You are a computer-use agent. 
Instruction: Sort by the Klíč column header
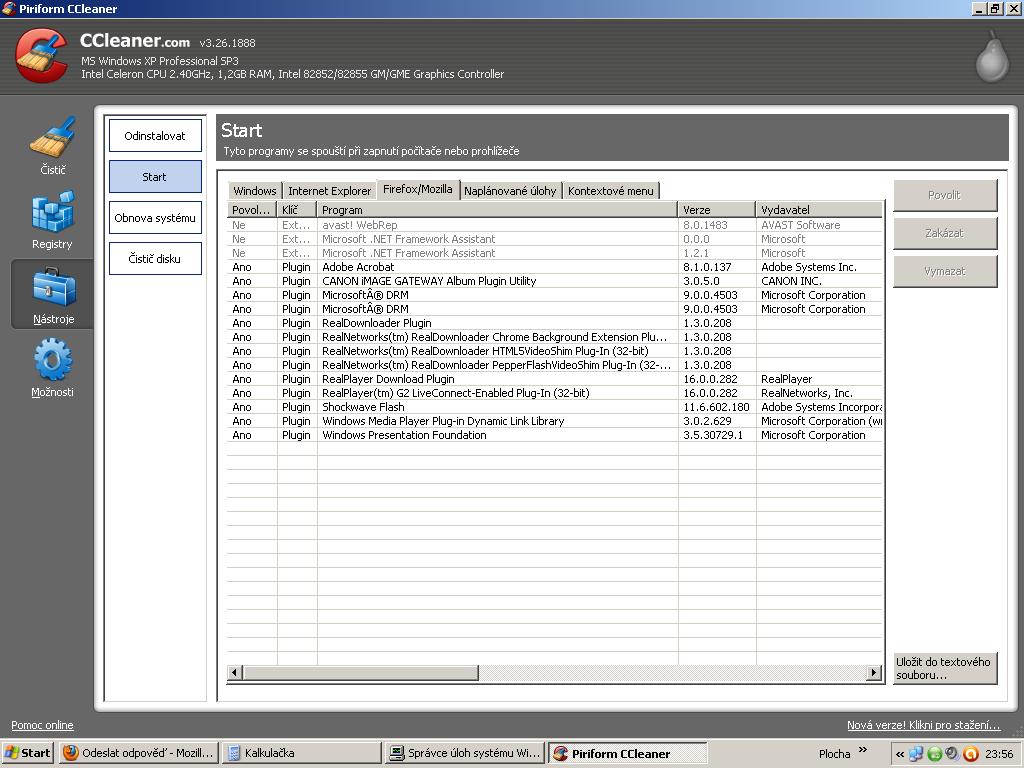click(x=297, y=210)
